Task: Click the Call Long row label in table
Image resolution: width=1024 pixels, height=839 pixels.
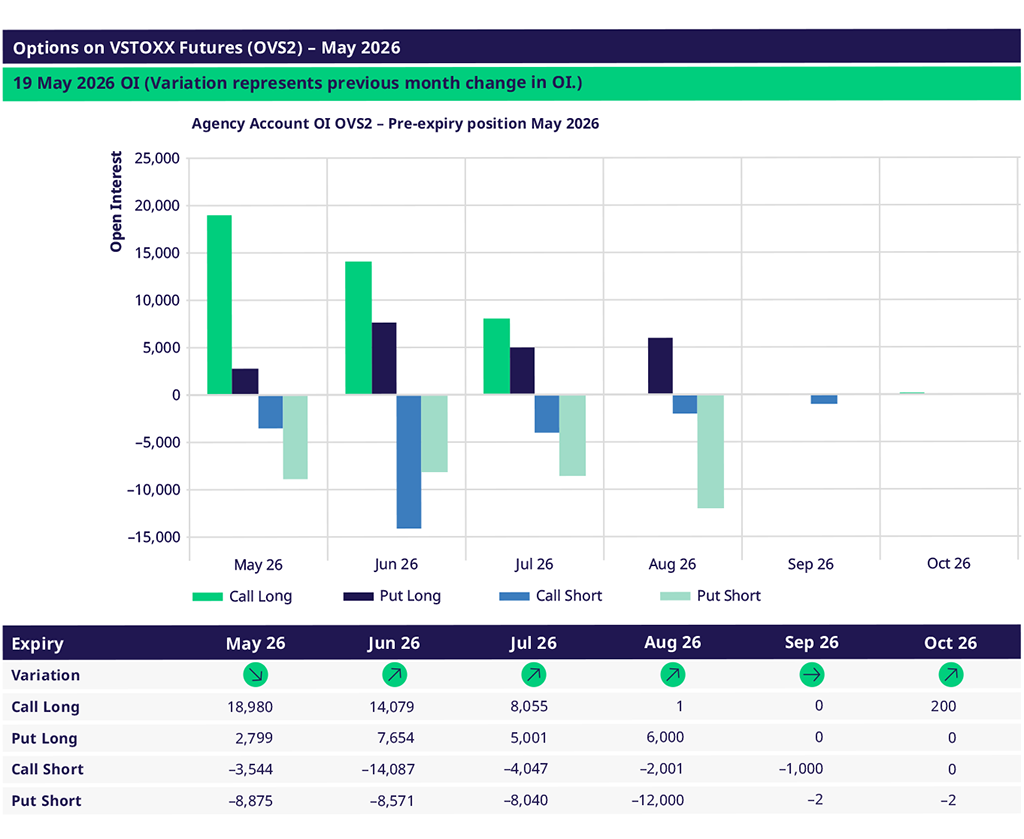Action: coord(46,707)
